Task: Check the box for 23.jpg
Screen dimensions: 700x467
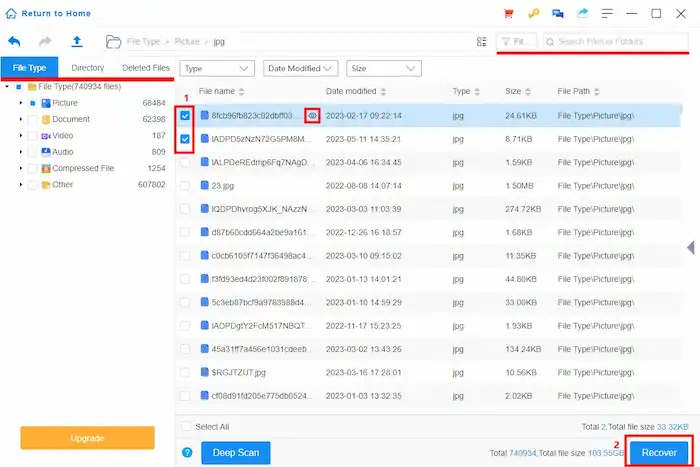Action: [185, 186]
